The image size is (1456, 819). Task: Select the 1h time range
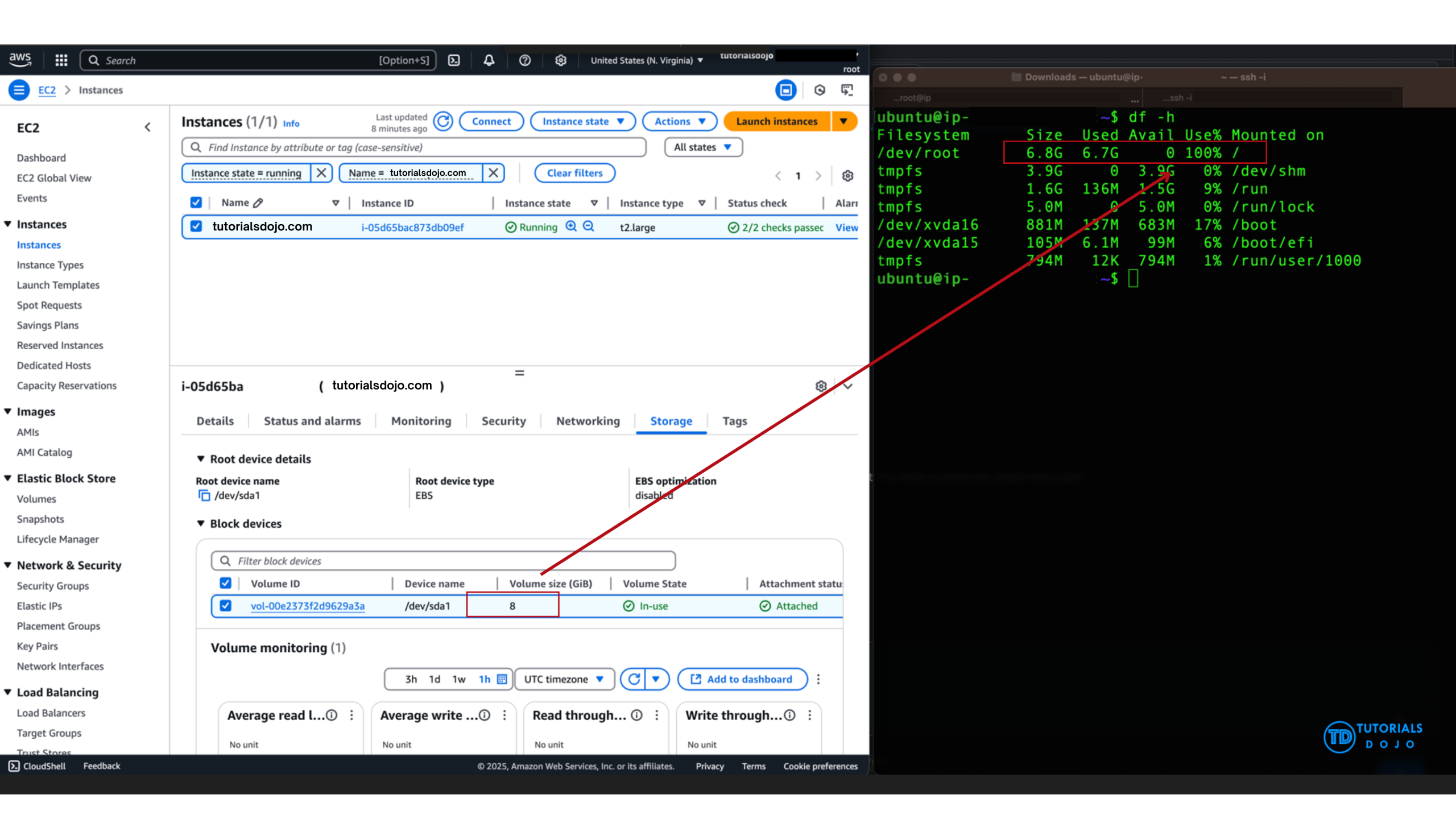click(x=485, y=679)
